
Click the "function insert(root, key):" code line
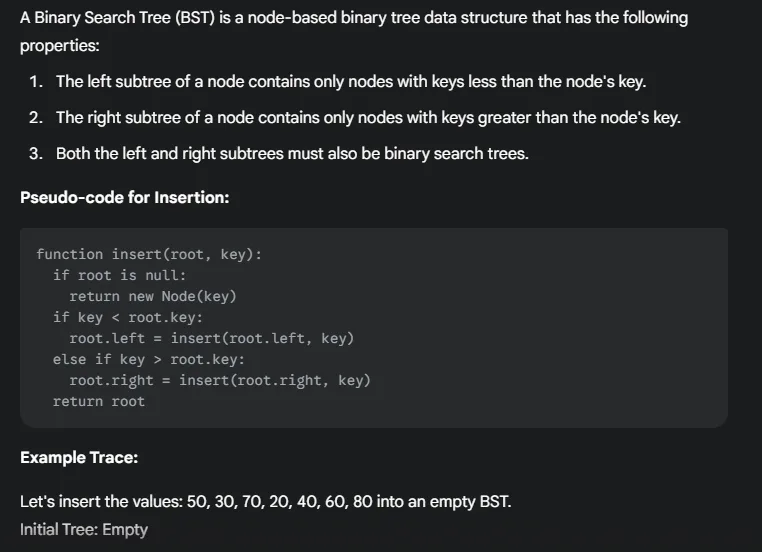point(149,254)
